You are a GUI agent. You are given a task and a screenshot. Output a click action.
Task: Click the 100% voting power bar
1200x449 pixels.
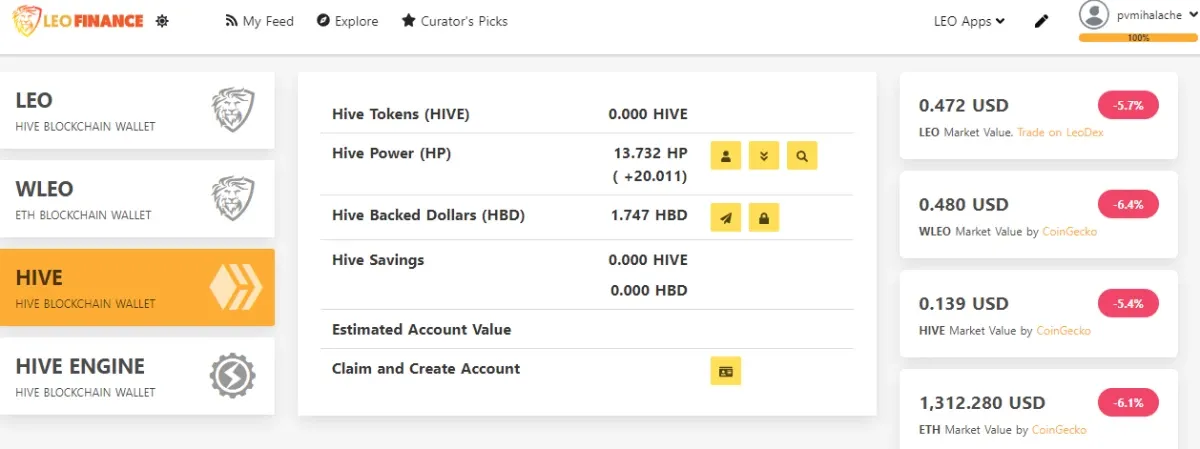click(x=1138, y=38)
